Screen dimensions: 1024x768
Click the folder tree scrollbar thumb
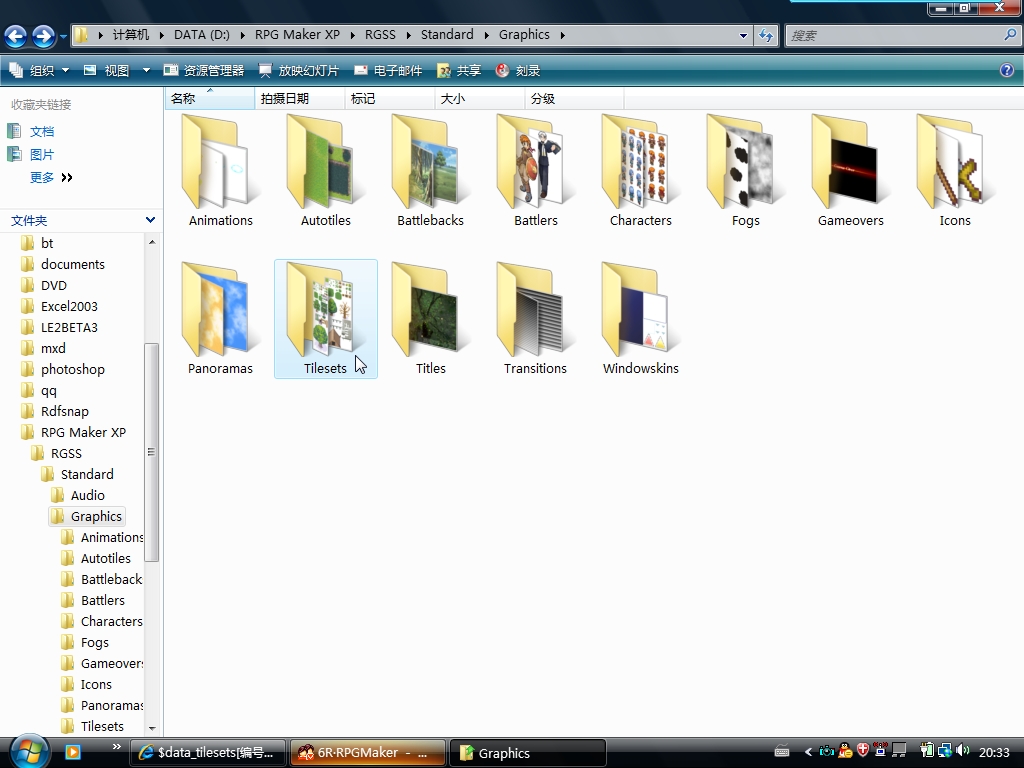tap(152, 452)
